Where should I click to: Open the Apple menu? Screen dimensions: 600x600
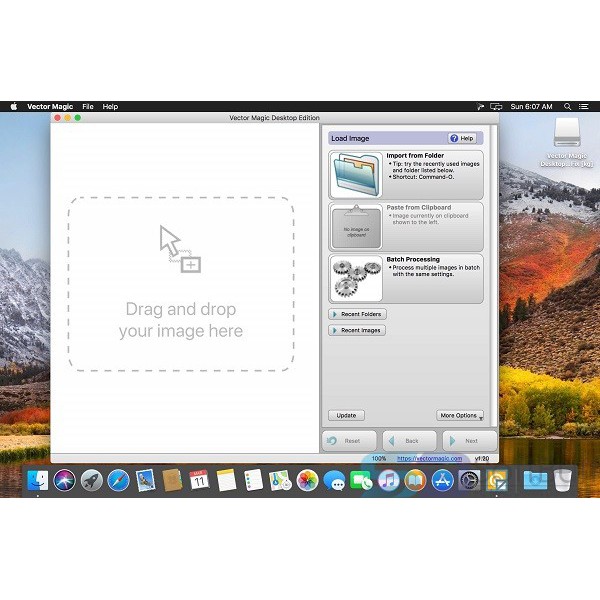(14, 106)
